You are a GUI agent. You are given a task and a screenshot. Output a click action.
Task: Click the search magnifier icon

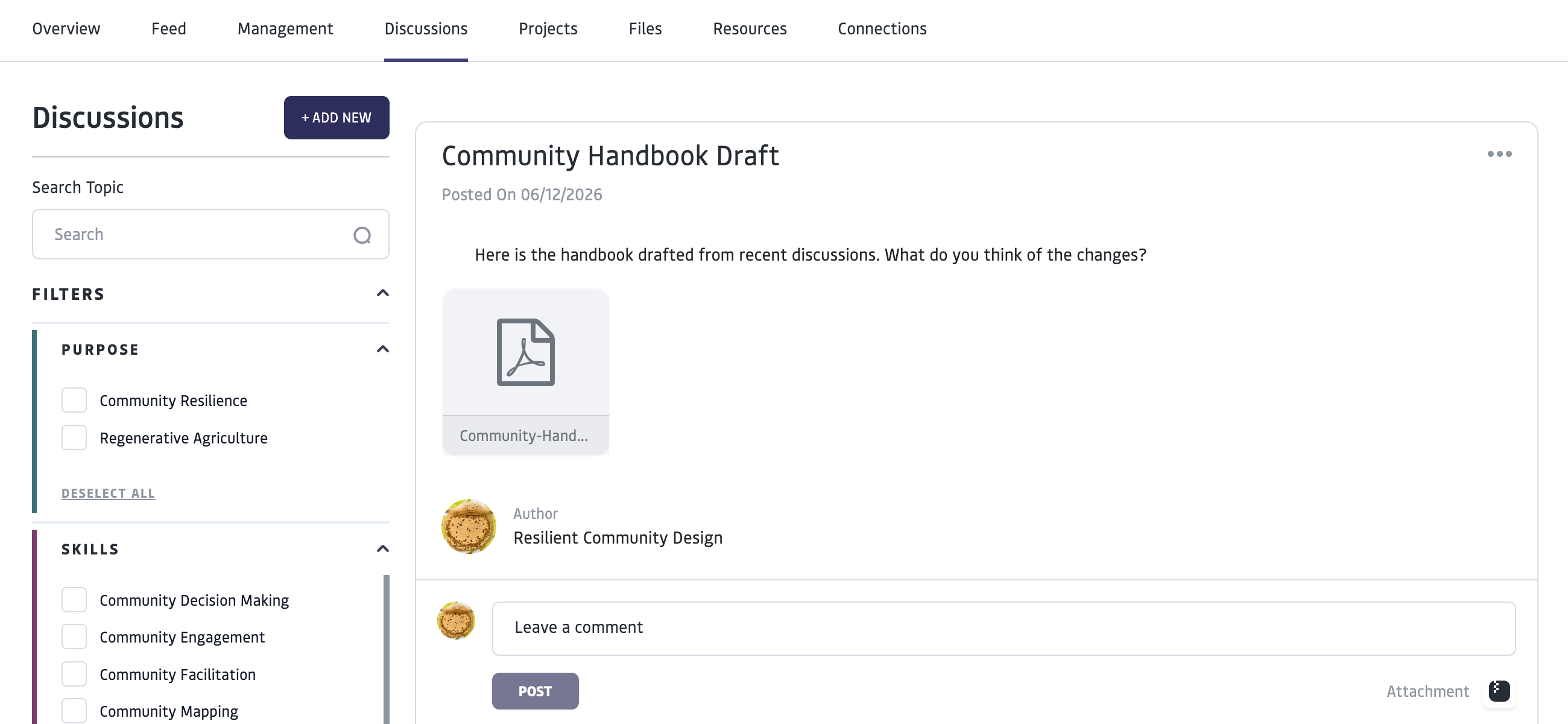pyautogui.click(x=362, y=235)
